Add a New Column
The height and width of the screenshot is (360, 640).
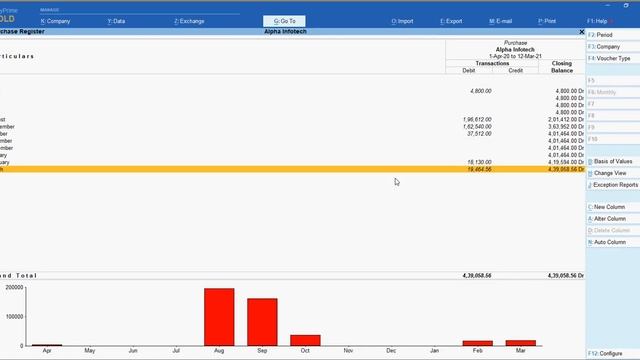613,207
